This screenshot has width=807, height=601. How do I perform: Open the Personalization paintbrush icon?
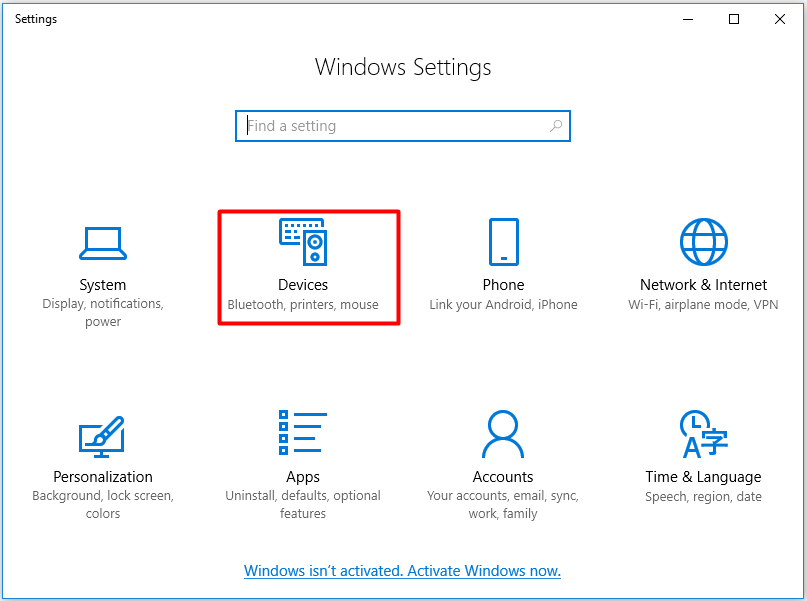[x=102, y=436]
